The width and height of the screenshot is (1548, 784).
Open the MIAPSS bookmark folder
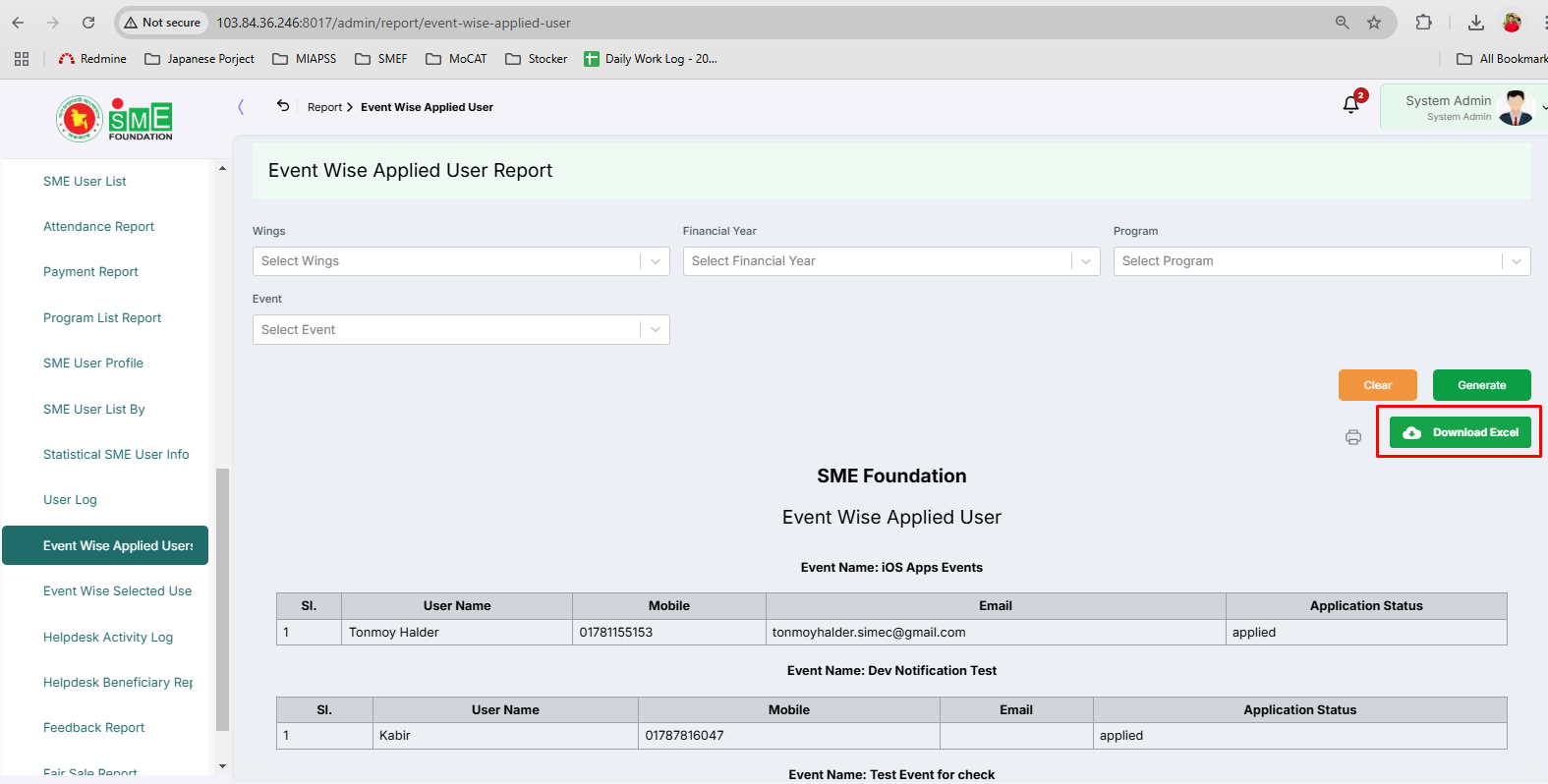305,59
